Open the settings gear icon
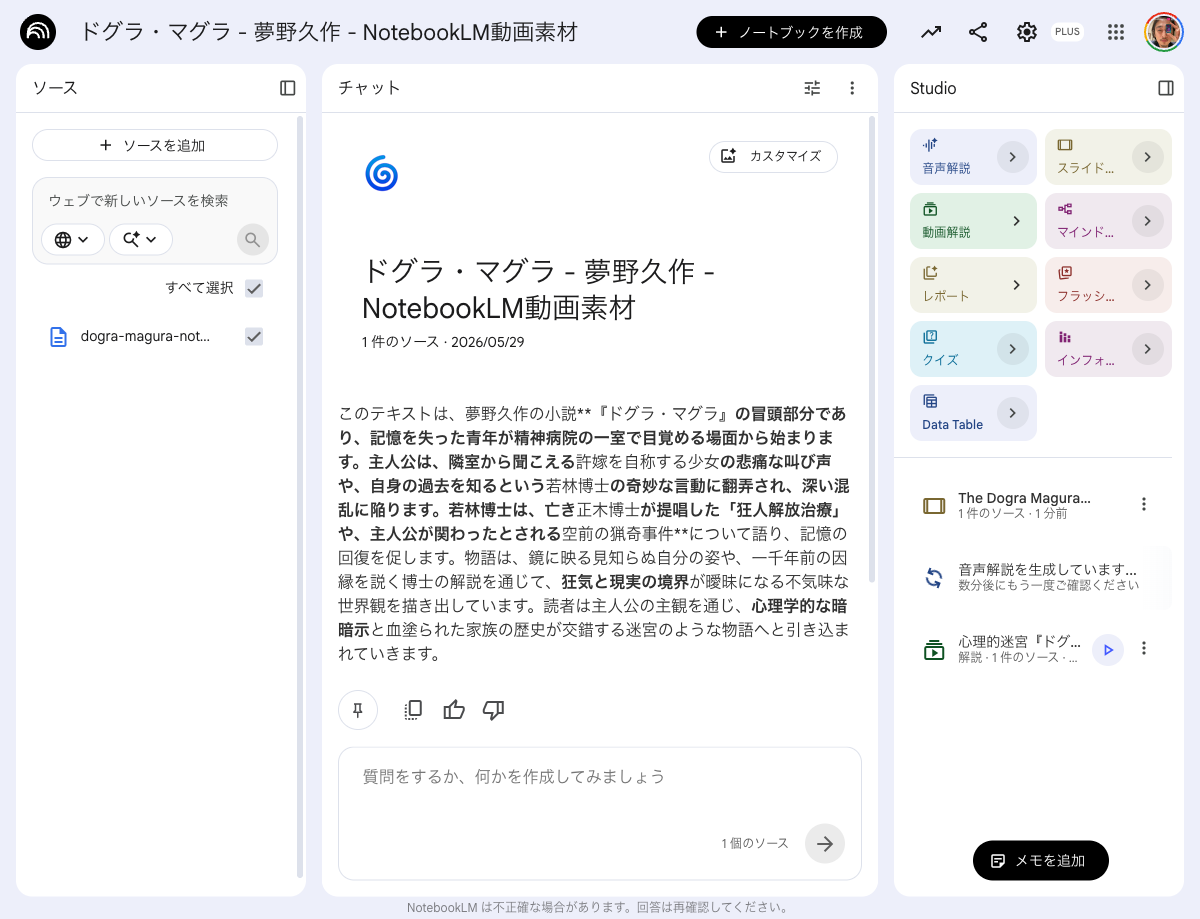The image size is (1200, 919). [x=1027, y=32]
